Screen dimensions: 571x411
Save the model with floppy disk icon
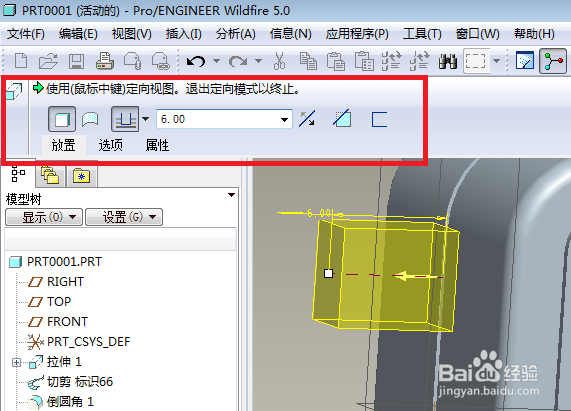(76, 61)
